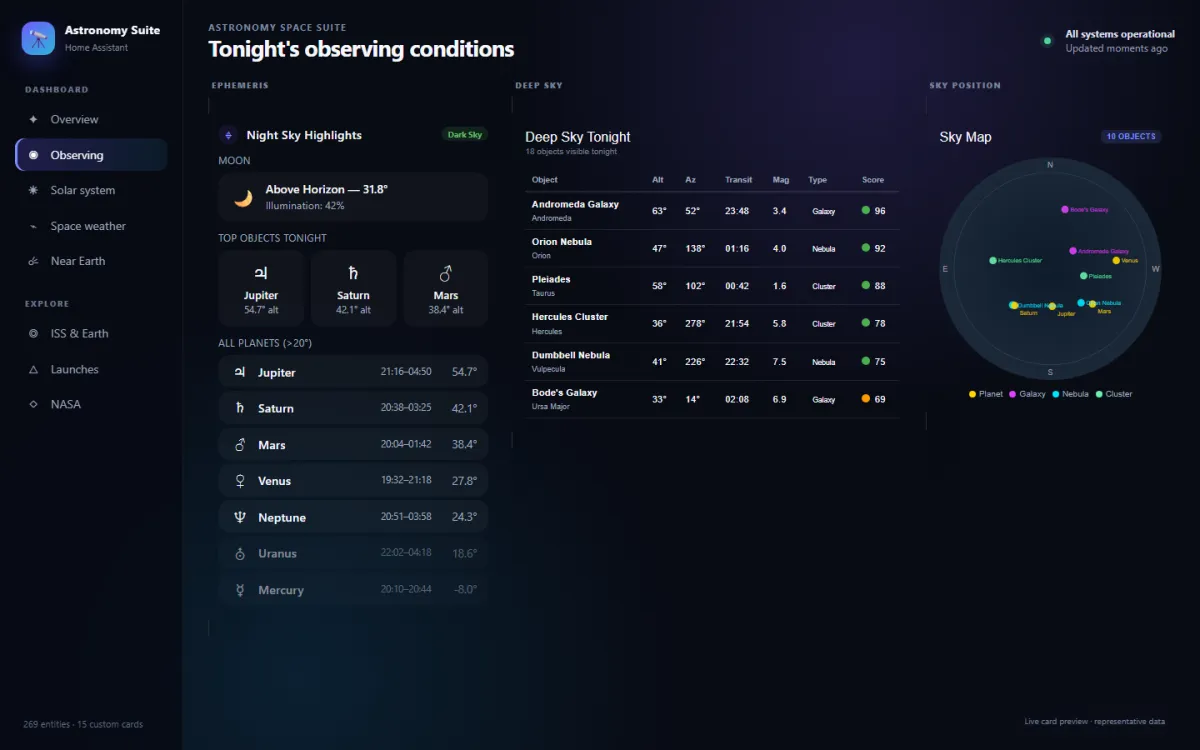This screenshot has width=1200, height=750.
Task: Click Hercules Cluster name in table
Action: [570, 317]
